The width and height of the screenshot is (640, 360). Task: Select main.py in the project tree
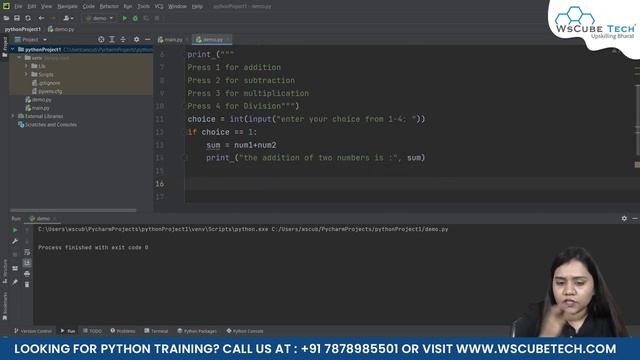coord(40,108)
